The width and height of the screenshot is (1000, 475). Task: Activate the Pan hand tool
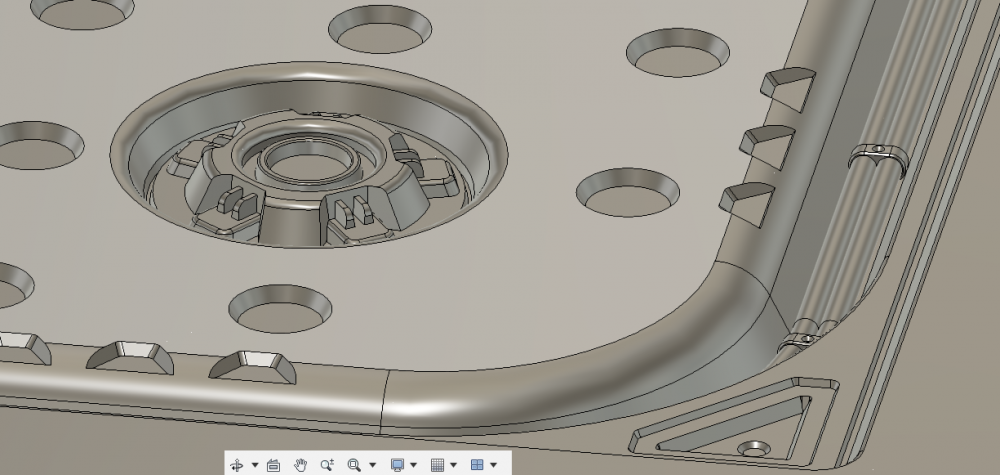pos(301,465)
